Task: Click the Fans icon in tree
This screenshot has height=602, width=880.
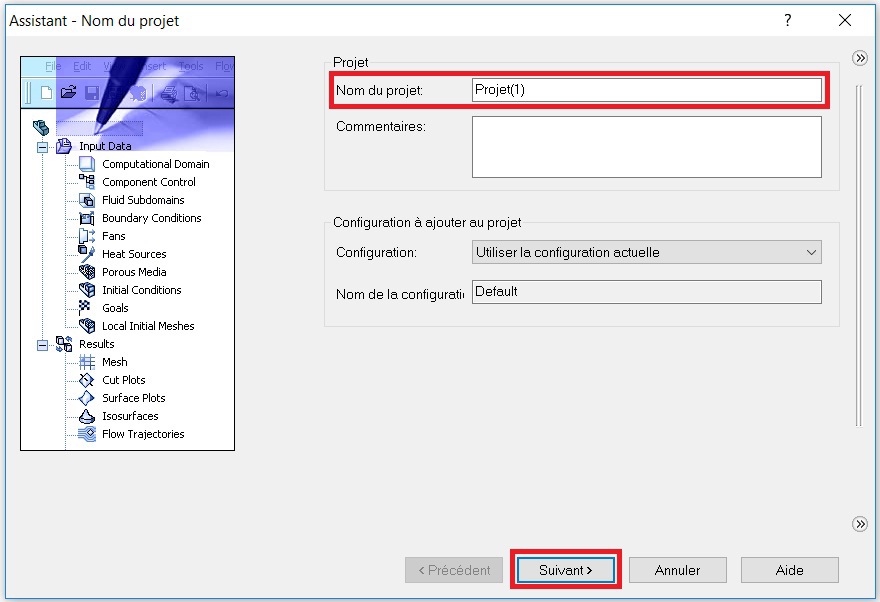Action: coord(86,236)
